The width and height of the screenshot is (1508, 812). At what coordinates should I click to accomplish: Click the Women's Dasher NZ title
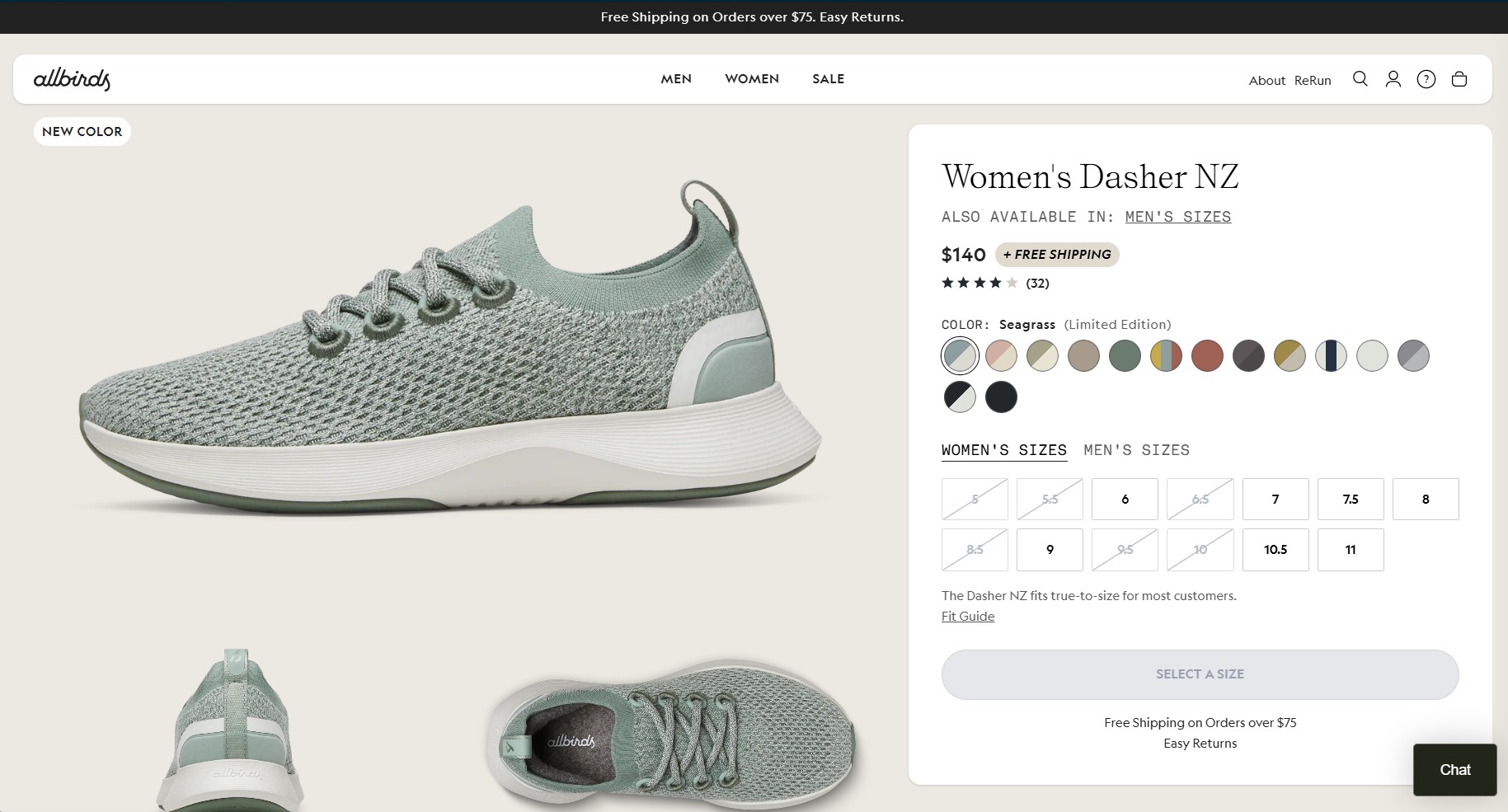point(1090,176)
